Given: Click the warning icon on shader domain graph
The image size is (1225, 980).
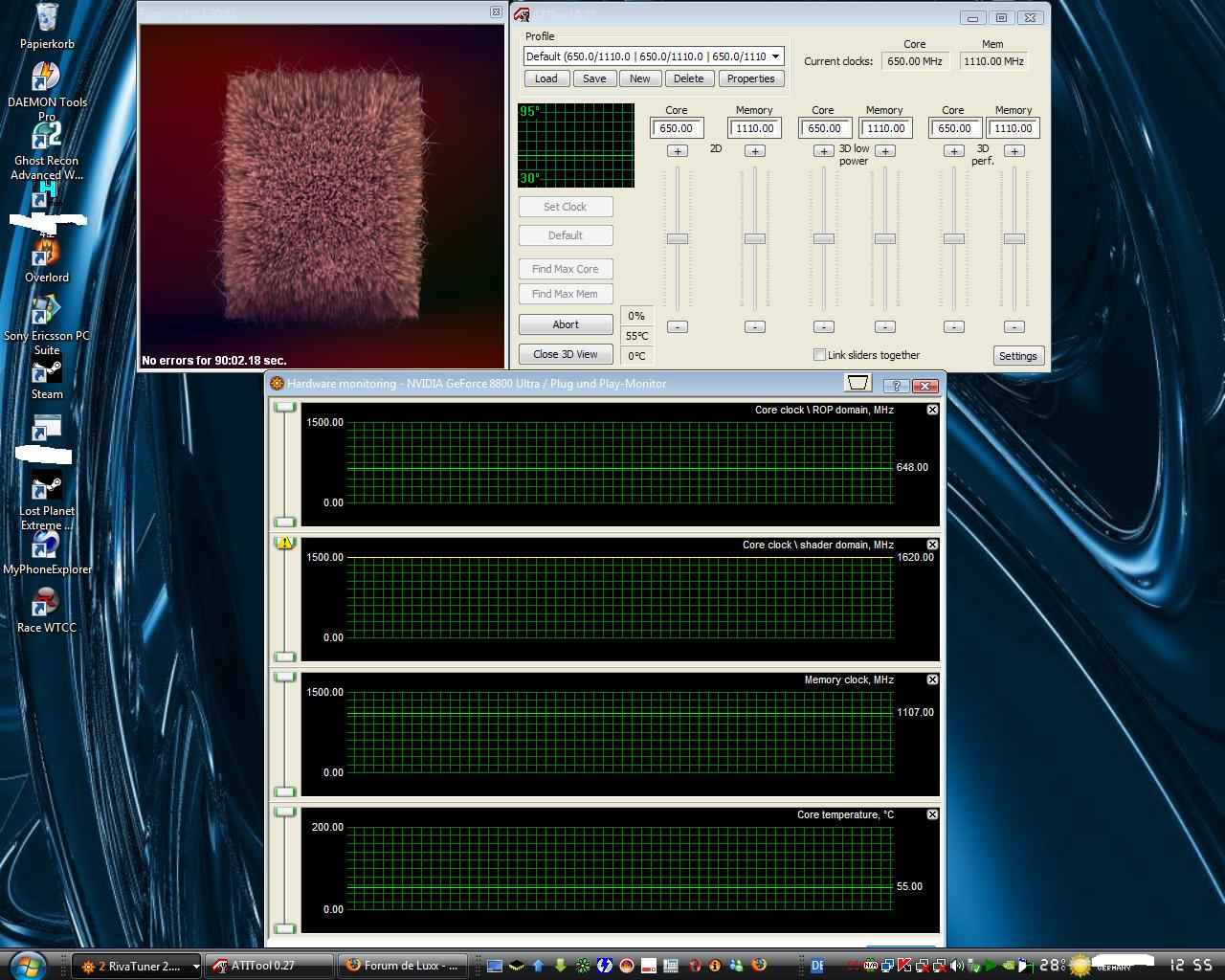Looking at the screenshot, I should pos(284,544).
